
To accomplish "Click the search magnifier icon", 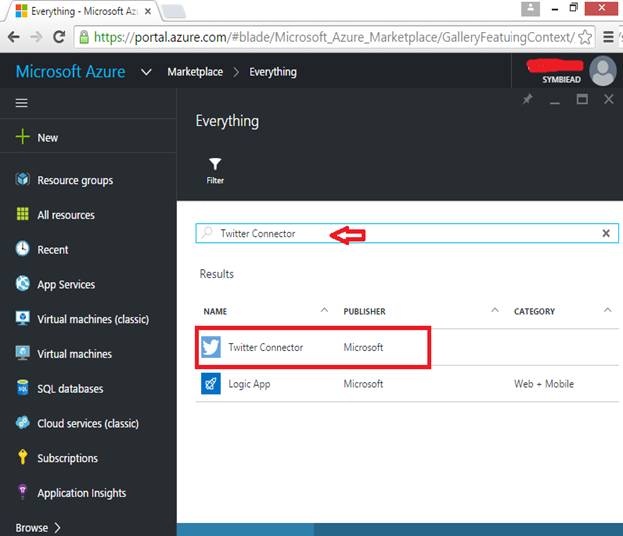I will pos(207,232).
